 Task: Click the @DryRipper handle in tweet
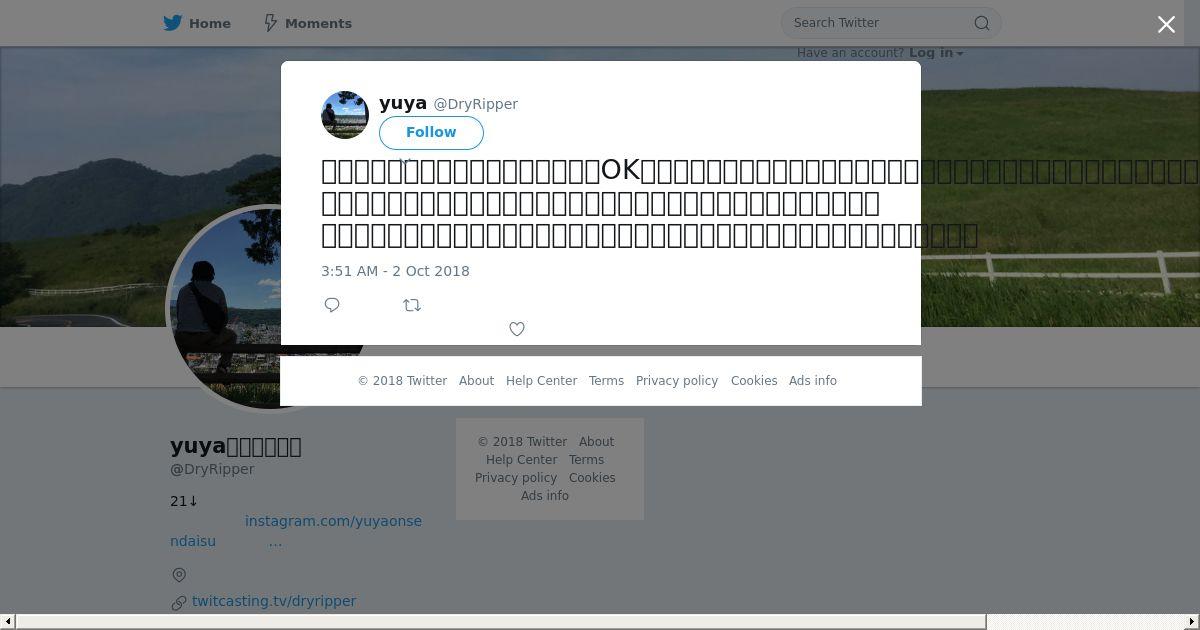click(x=475, y=104)
